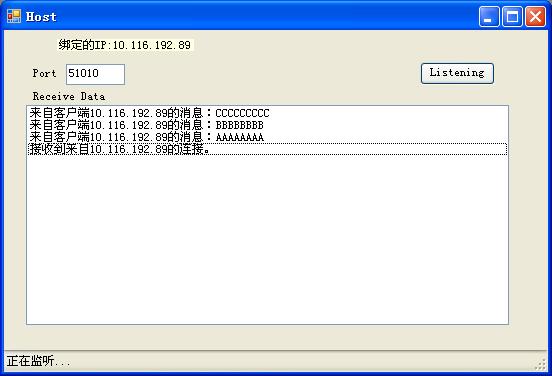
Task: Click the 绑定的IP:10.116.192.89 label
Action: click(x=125, y=45)
